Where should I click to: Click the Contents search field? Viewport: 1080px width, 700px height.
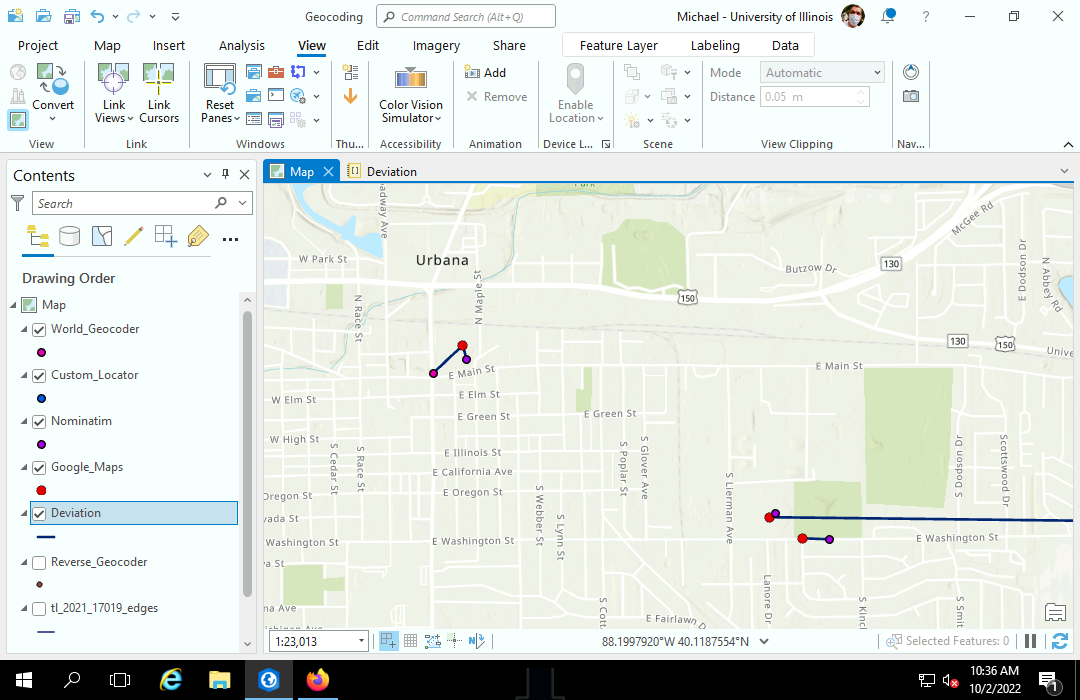click(122, 203)
